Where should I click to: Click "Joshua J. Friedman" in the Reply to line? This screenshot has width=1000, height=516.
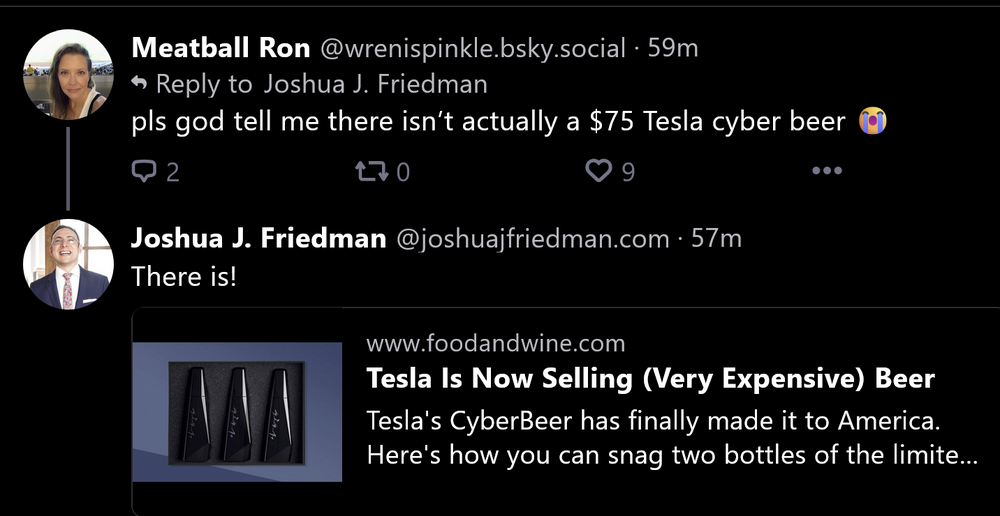376,85
